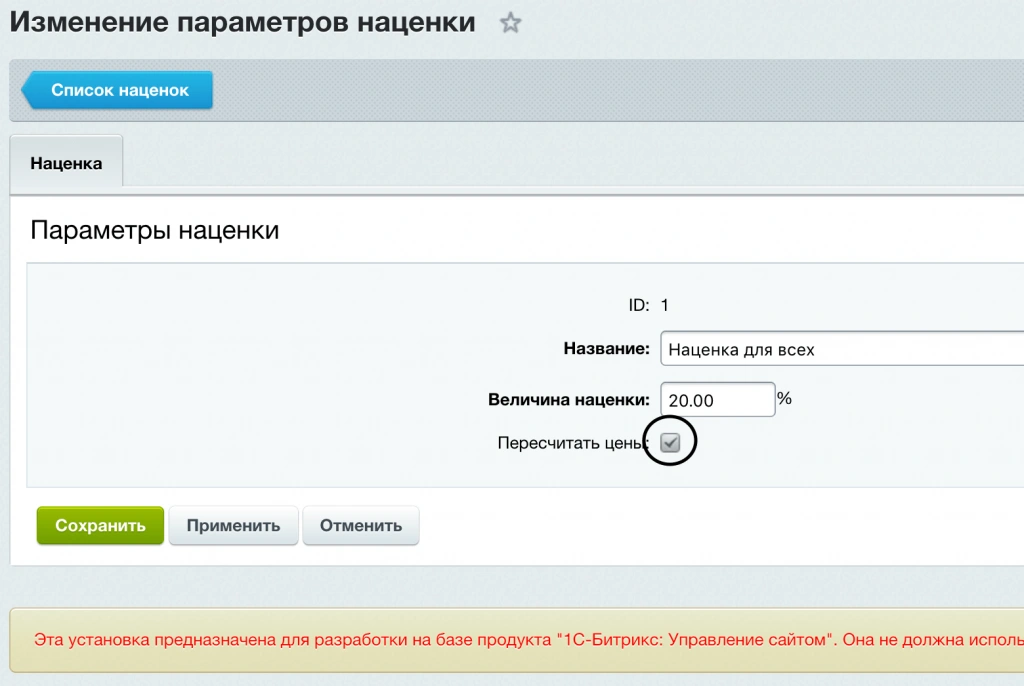Edit the Название input field
The width and height of the screenshot is (1024, 686).
click(x=842, y=349)
